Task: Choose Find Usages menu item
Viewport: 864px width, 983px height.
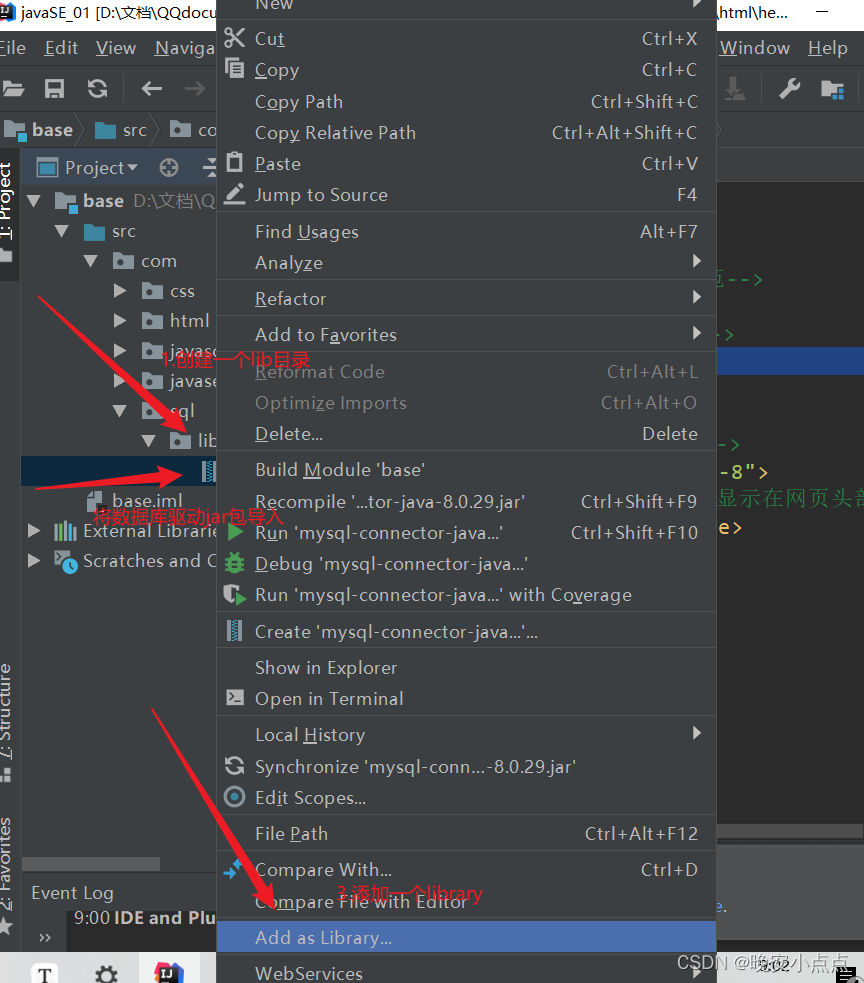Action: (466, 231)
